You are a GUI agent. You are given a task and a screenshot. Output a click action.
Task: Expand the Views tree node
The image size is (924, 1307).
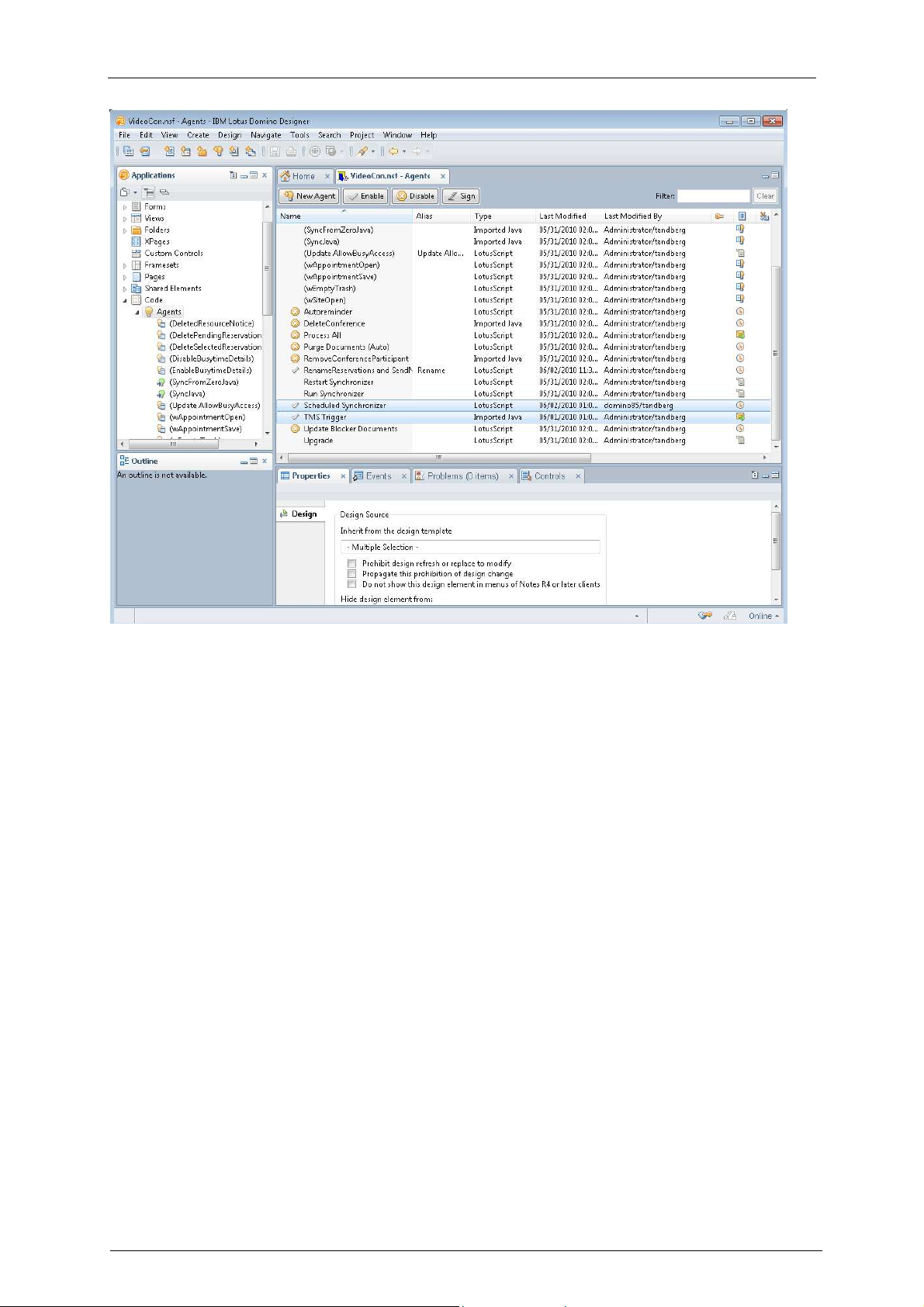(125, 219)
